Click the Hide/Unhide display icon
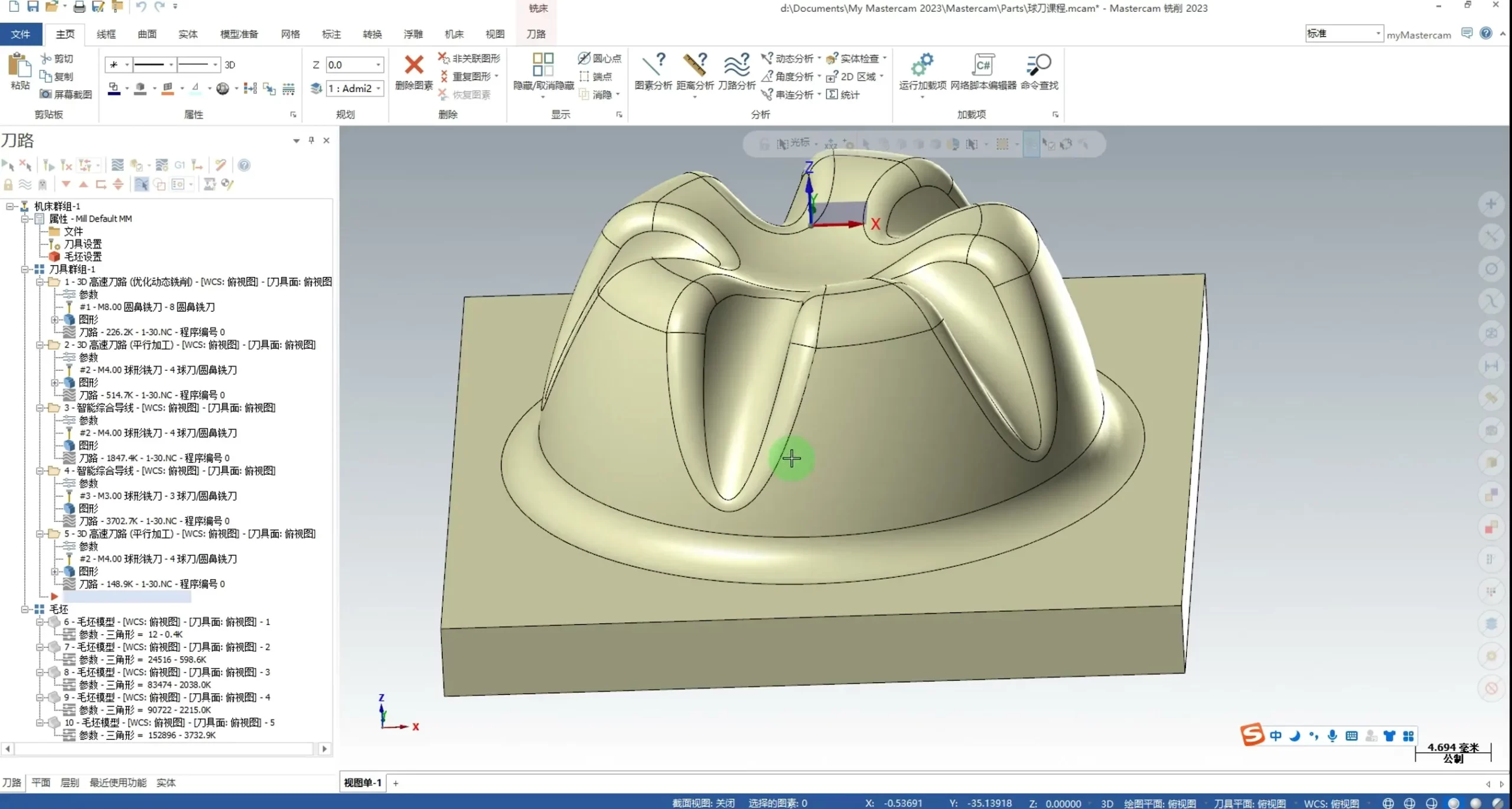This screenshot has height=809, width=1512. point(543,65)
